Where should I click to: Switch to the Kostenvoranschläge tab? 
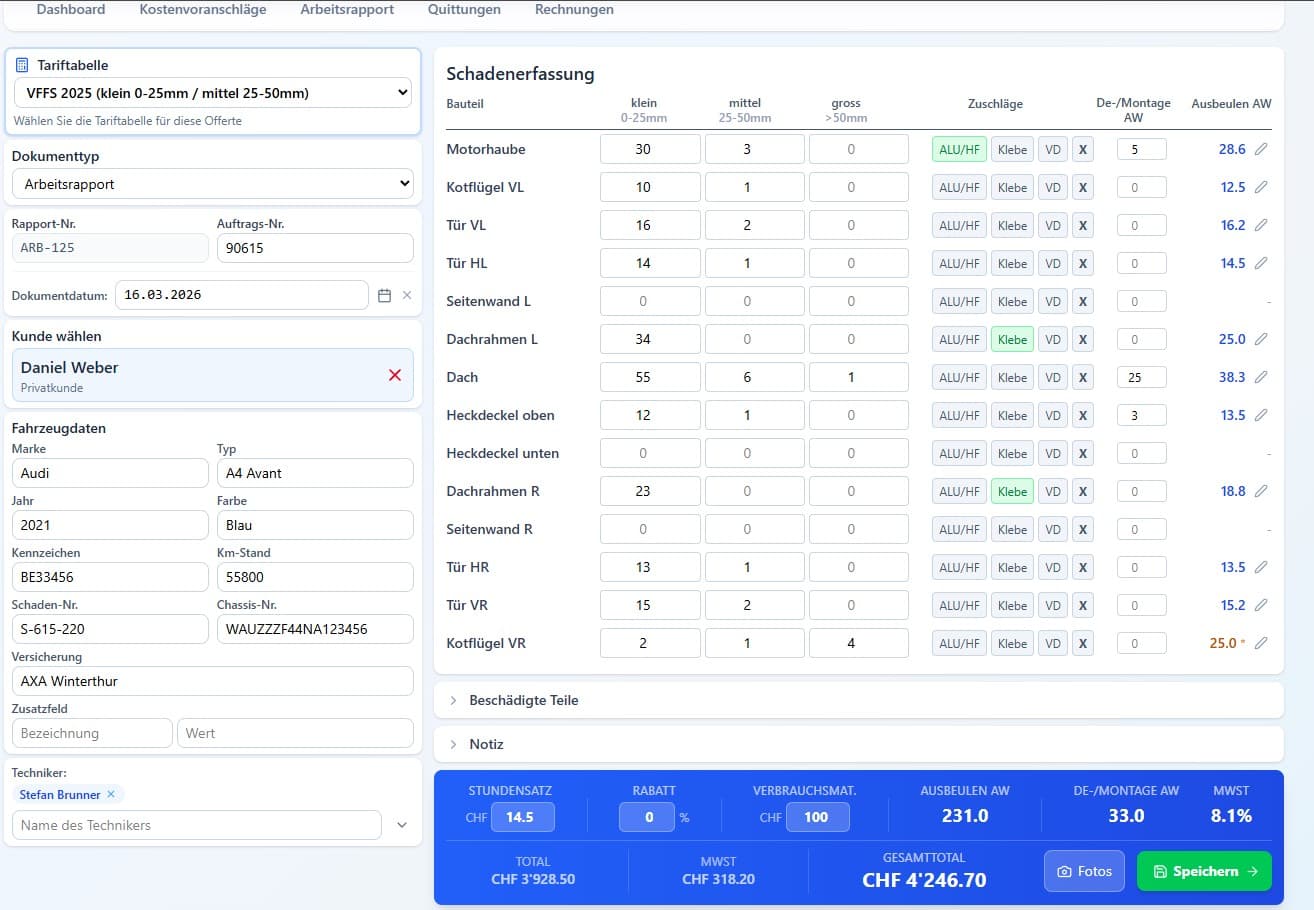tap(203, 10)
